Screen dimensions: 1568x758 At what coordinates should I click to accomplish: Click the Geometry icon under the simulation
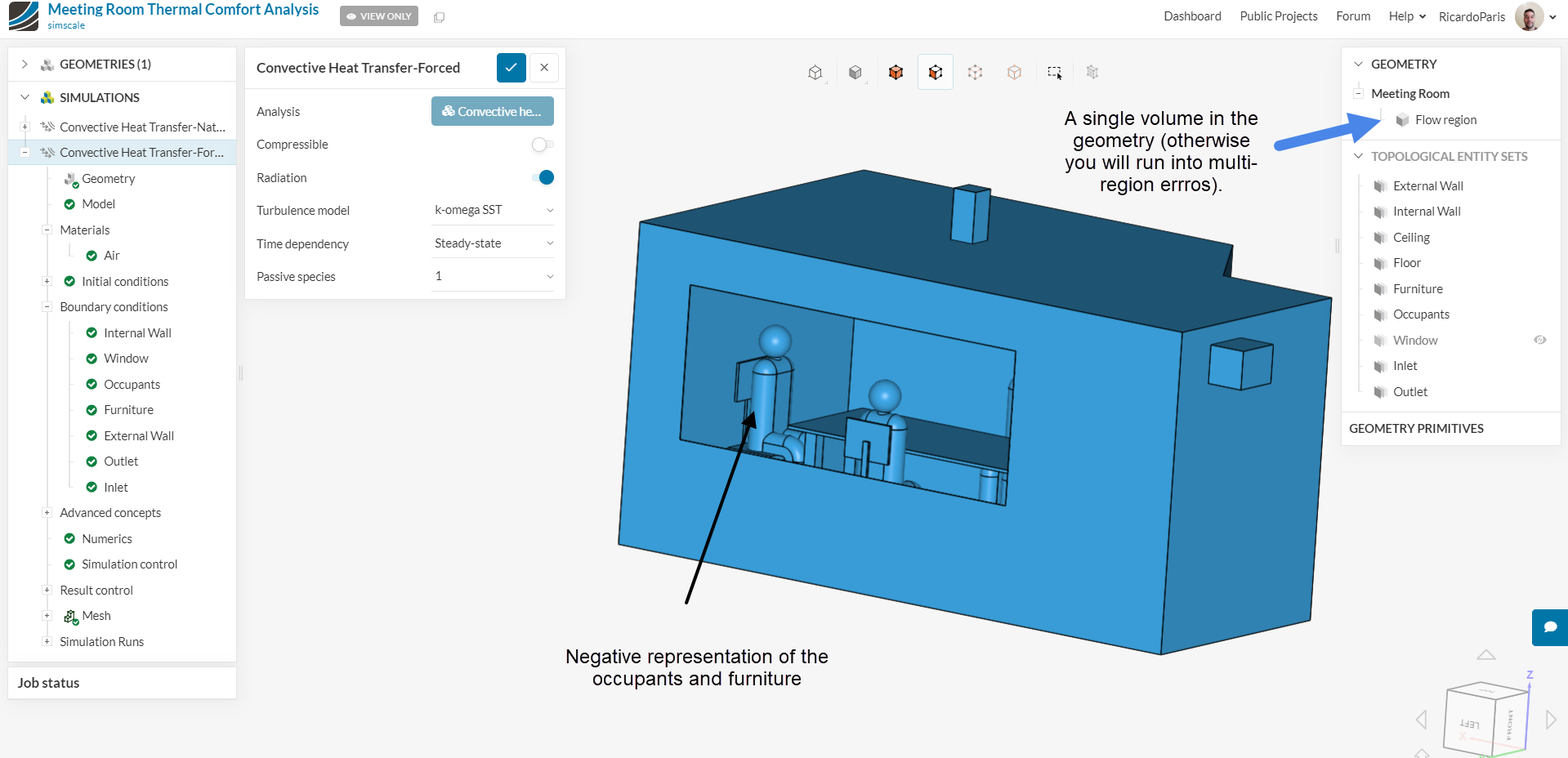click(x=70, y=179)
